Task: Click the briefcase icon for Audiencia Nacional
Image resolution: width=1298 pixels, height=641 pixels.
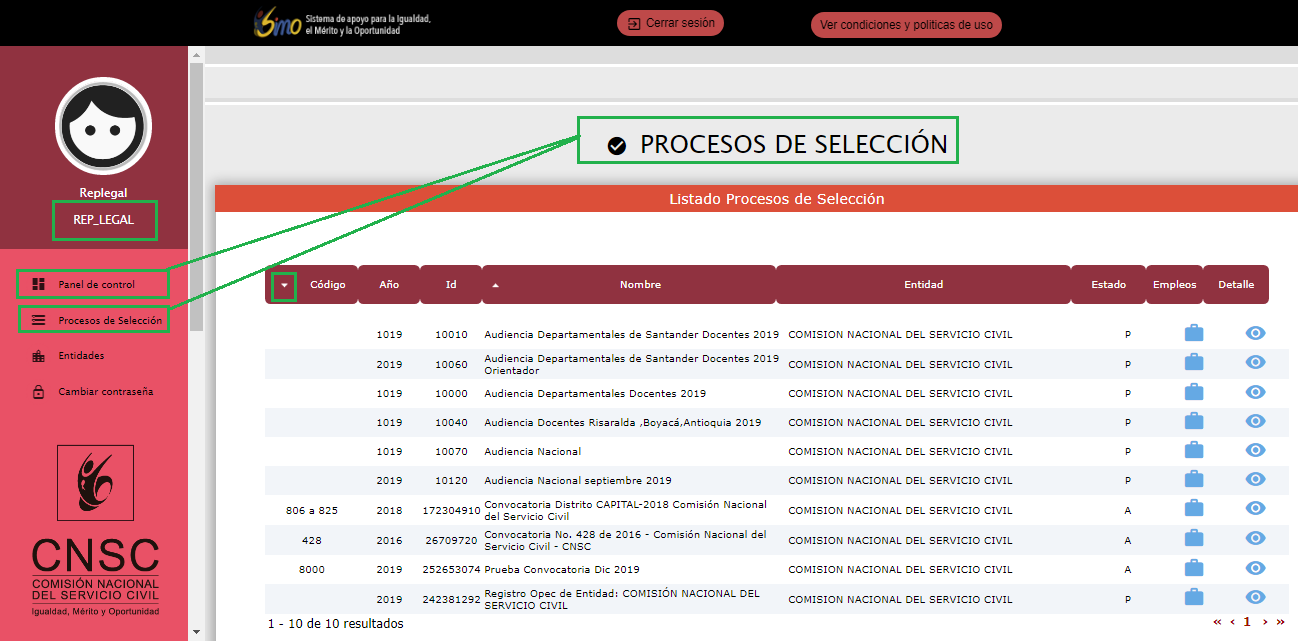Action: pyautogui.click(x=1193, y=451)
